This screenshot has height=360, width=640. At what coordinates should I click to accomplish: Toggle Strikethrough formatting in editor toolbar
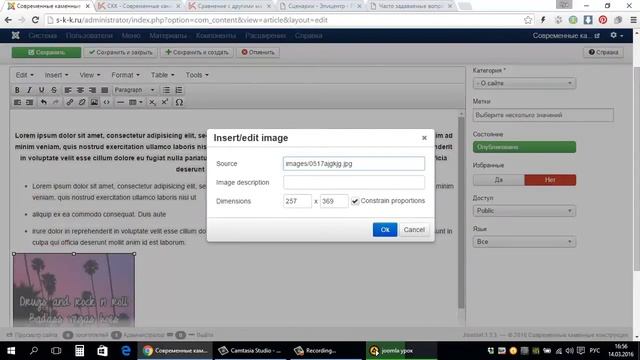(54, 90)
